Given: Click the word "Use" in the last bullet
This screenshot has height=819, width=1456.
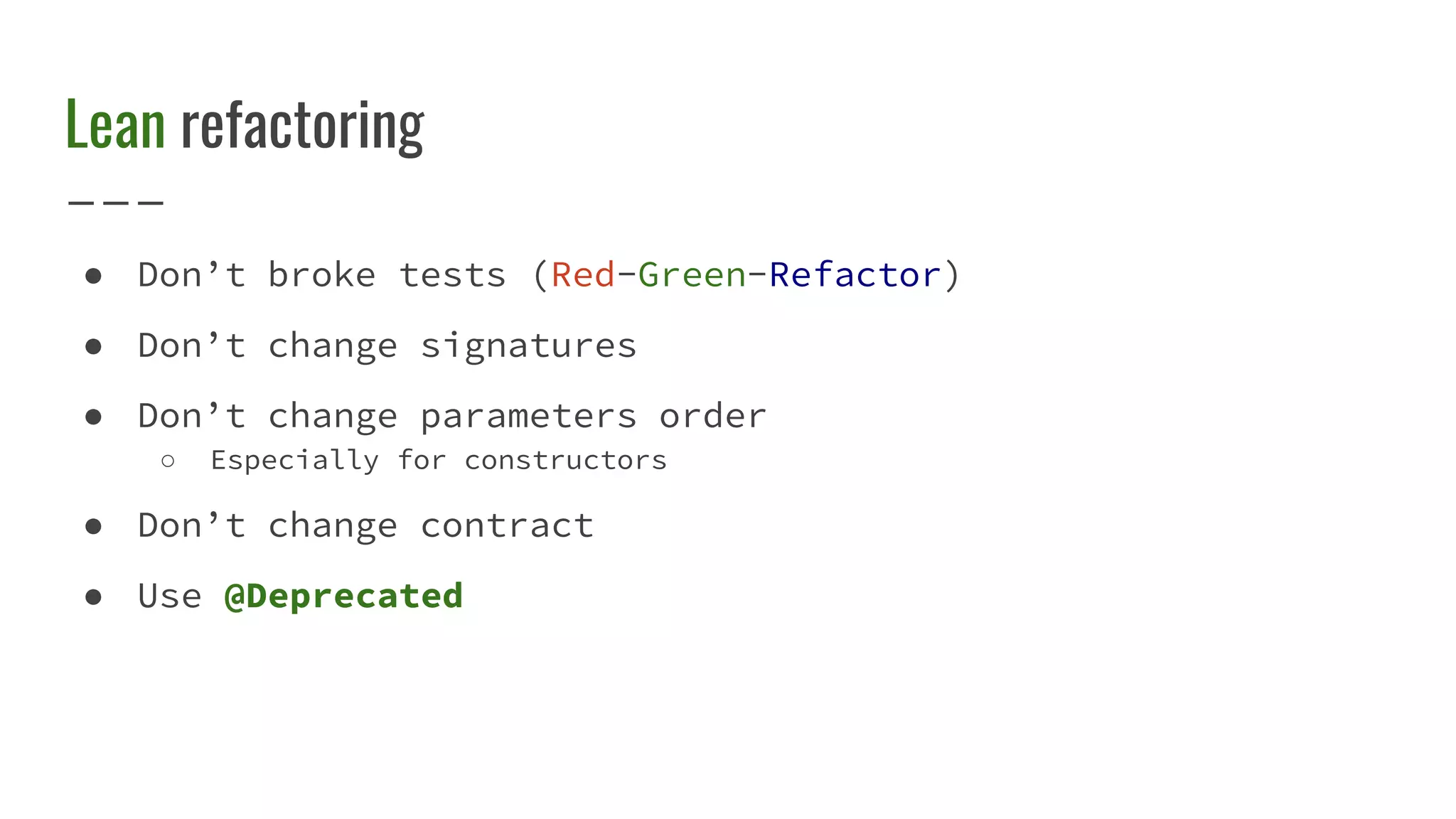Looking at the screenshot, I should pyautogui.click(x=169, y=596).
